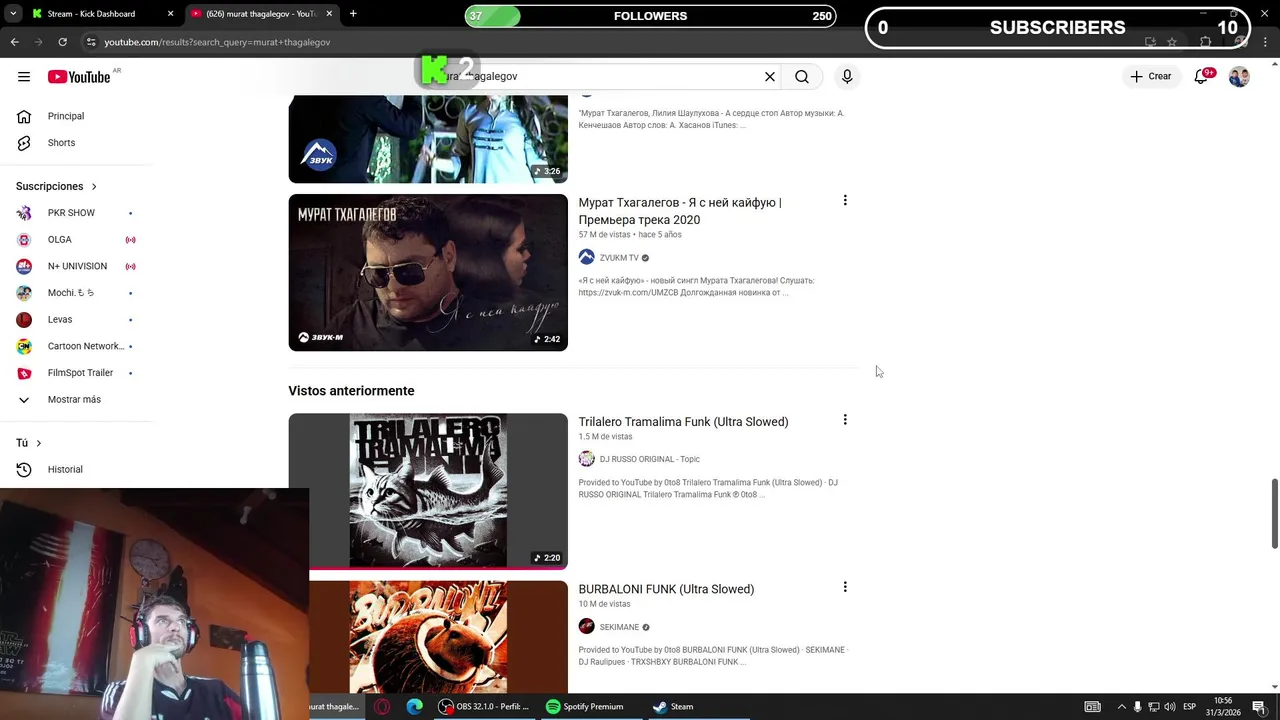
Task: Open SEKIMANE channel name link
Action: [619, 627]
